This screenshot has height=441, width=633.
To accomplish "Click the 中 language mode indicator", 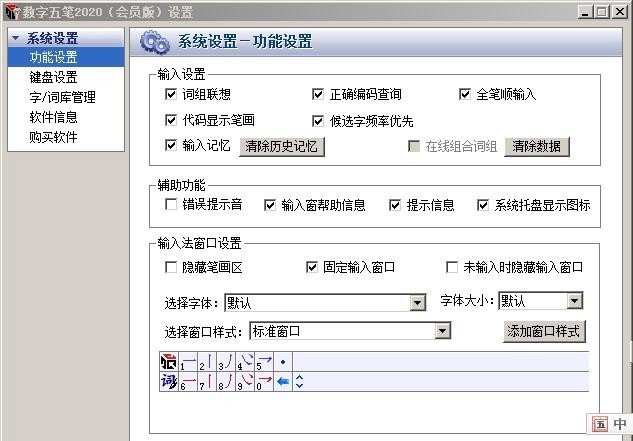I will (620, 424).
